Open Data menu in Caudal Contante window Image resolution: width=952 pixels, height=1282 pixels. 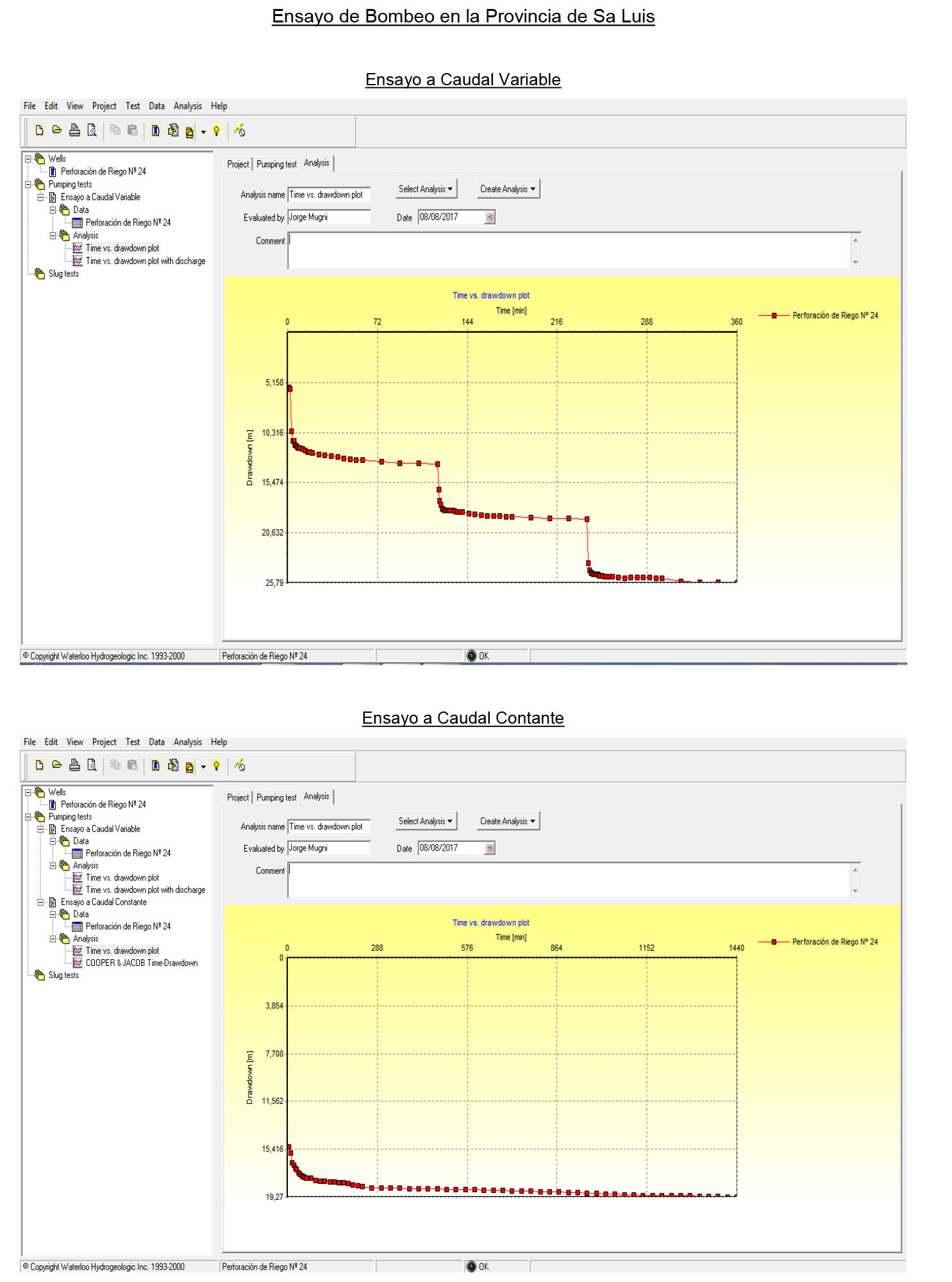click(x=156, y=742)
